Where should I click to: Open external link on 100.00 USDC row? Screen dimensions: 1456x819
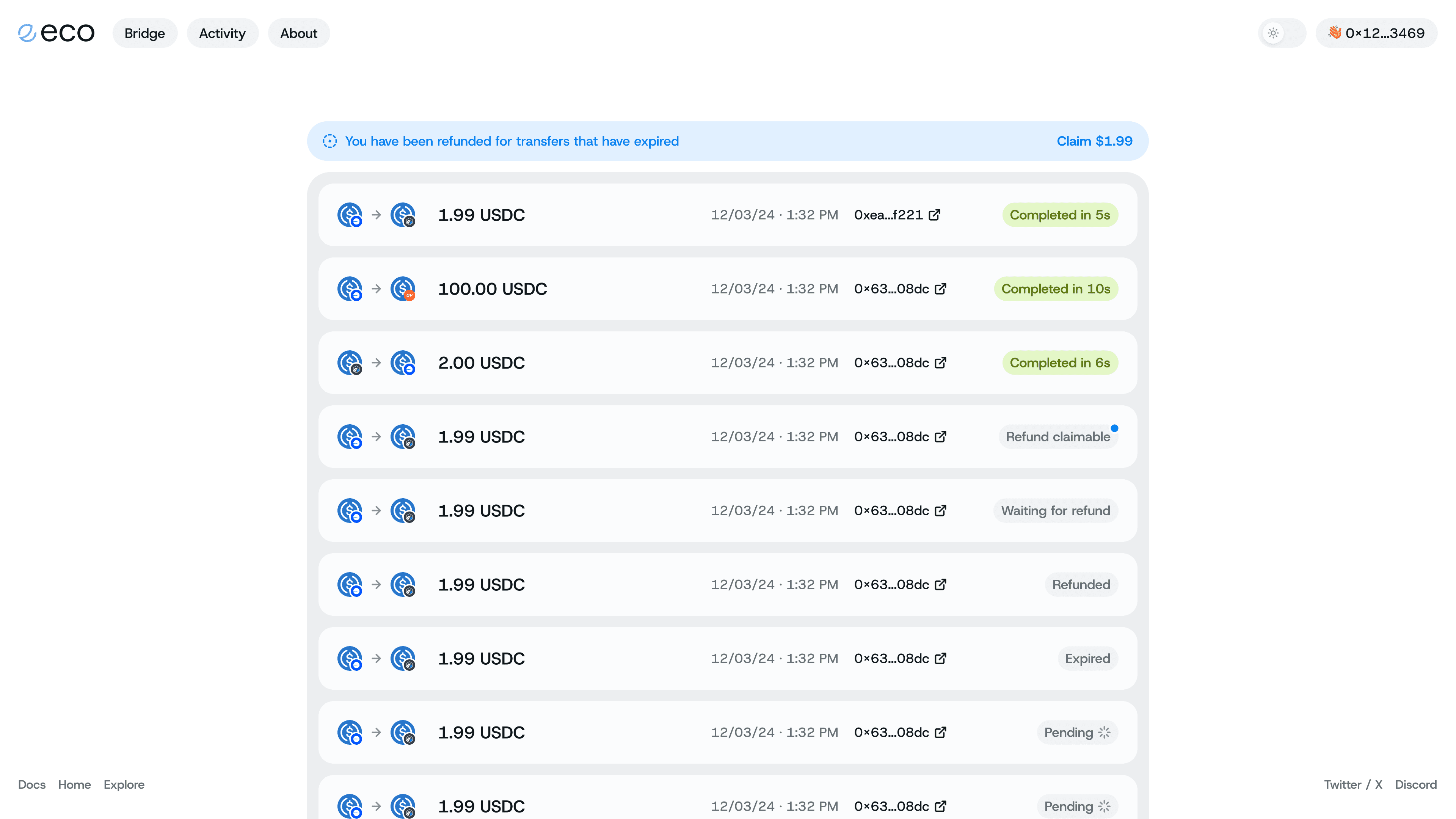940,289
